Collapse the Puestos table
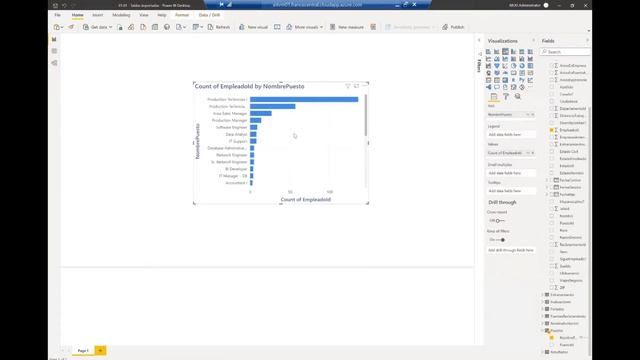 542,331
